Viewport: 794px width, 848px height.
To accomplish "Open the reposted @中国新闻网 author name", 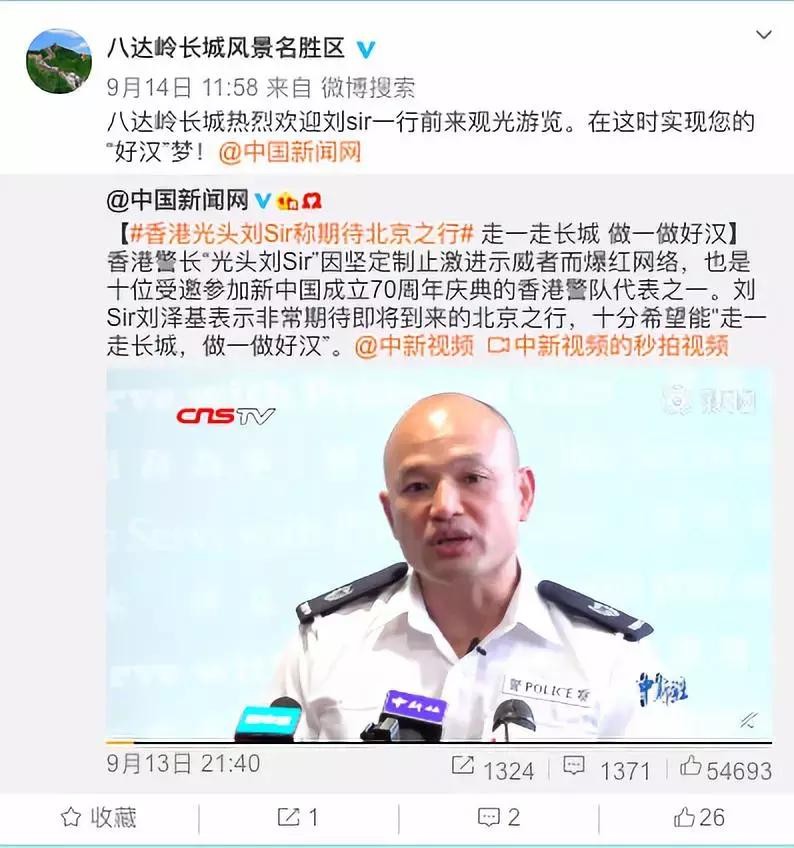I will [177, 201].
